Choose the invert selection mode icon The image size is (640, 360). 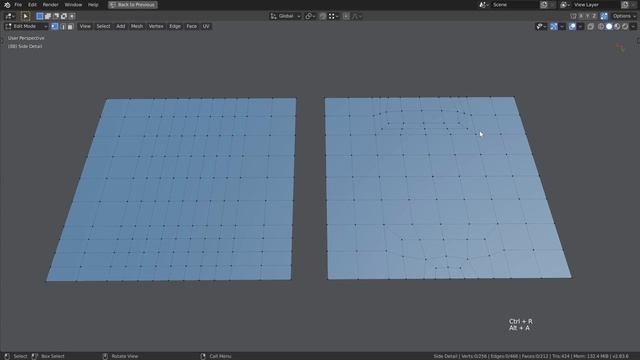coord(64,16)
